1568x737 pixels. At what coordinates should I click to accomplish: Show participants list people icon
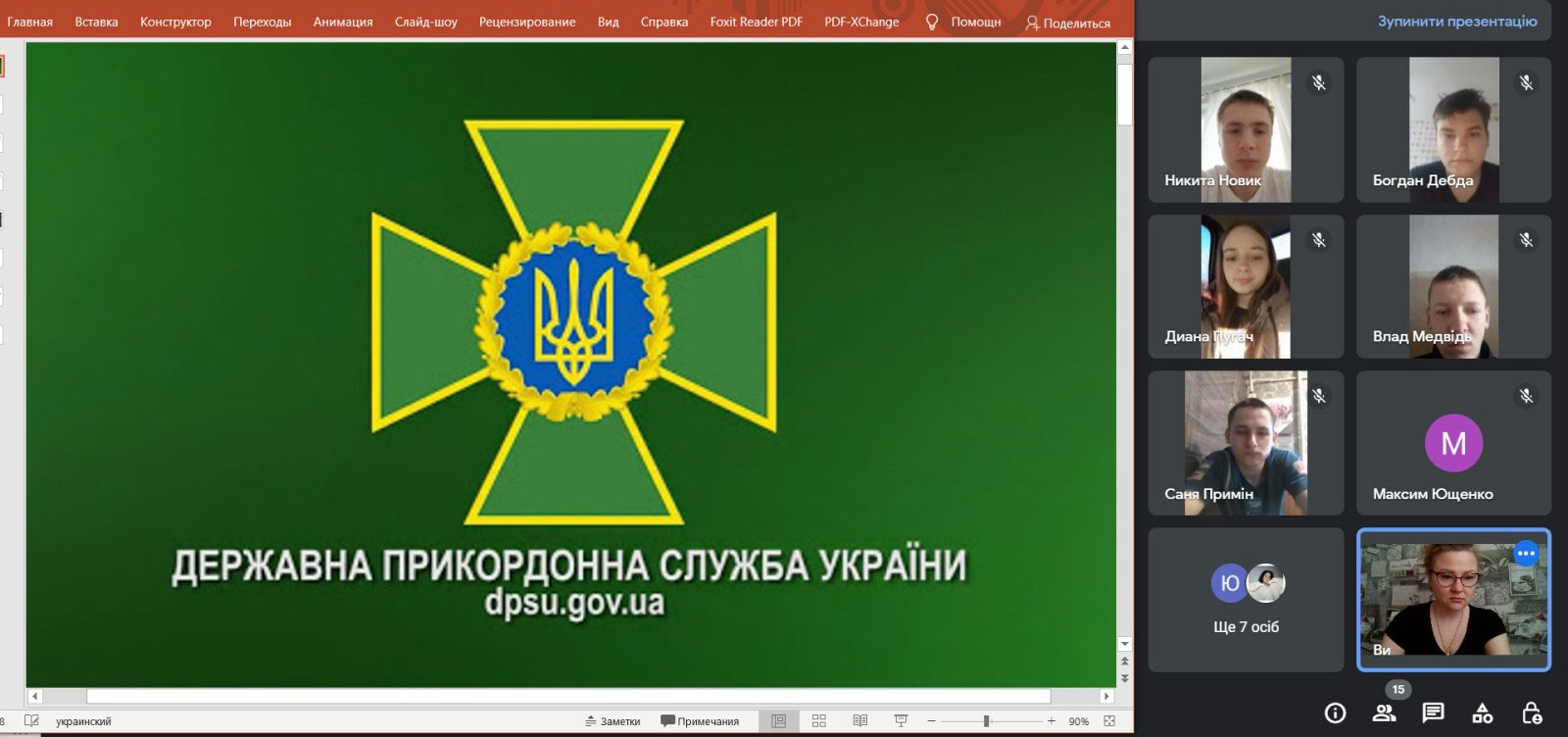1385,712
